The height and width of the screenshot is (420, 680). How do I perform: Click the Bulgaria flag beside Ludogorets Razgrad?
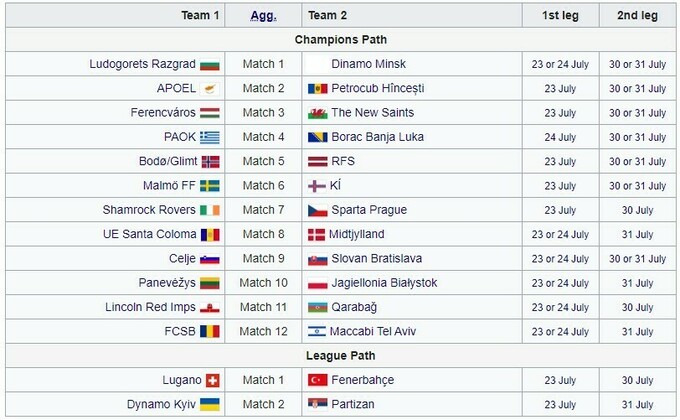[x=210, y=64]
